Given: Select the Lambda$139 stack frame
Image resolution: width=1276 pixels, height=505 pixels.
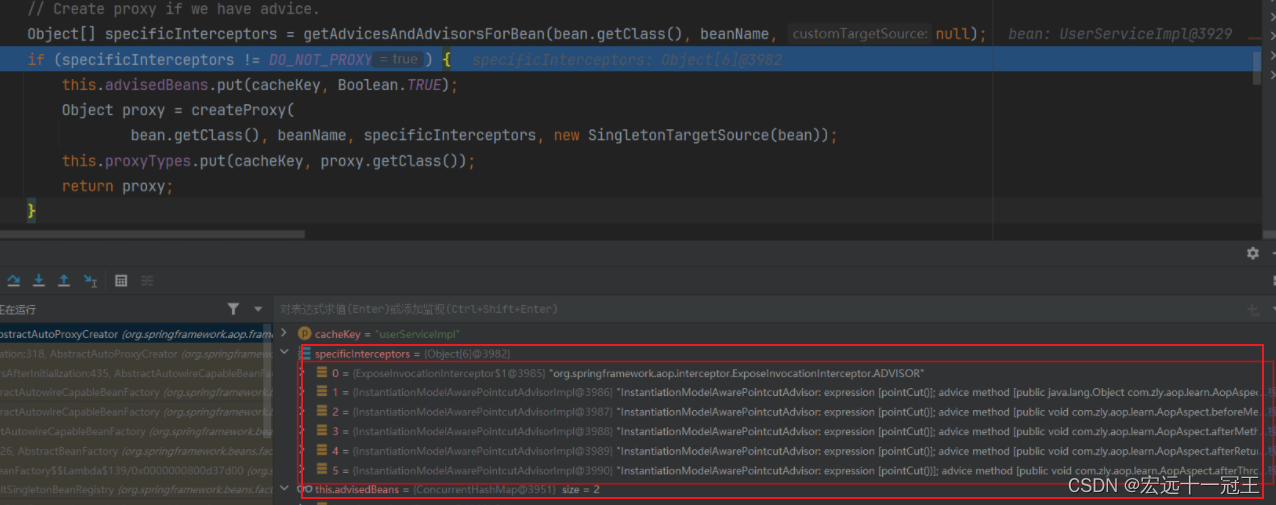Looking at the screenshot, I should coord(136,470).
